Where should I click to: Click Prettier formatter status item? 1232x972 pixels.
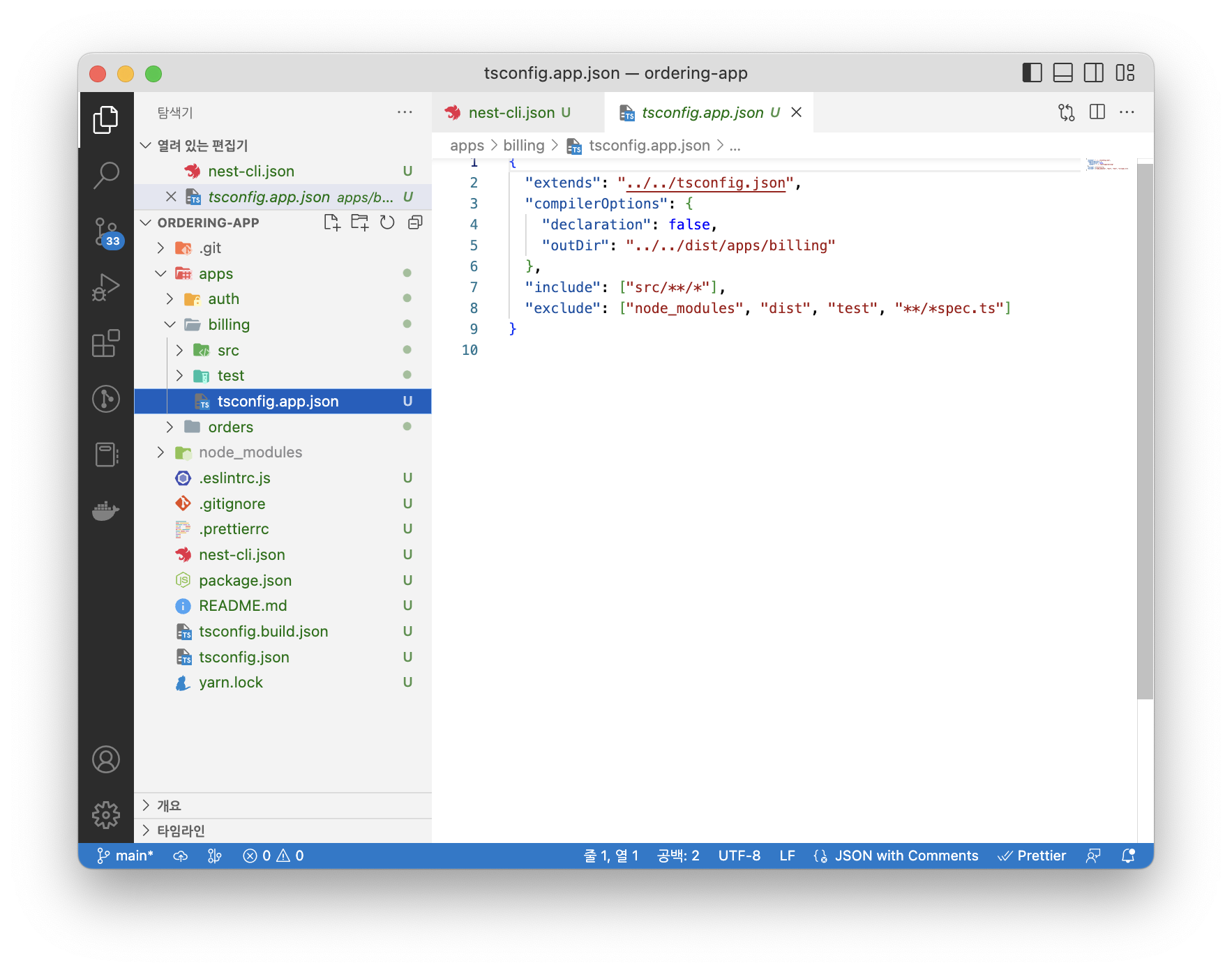click(1032, 856)
